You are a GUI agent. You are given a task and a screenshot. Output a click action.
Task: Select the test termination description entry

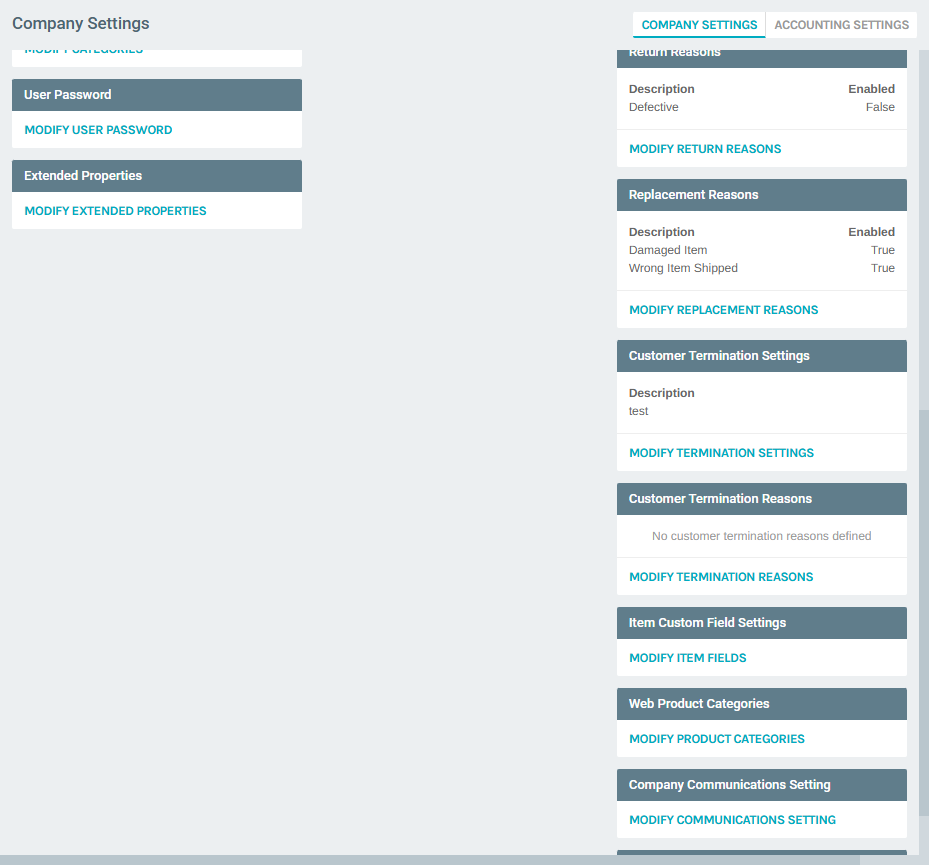638,410
